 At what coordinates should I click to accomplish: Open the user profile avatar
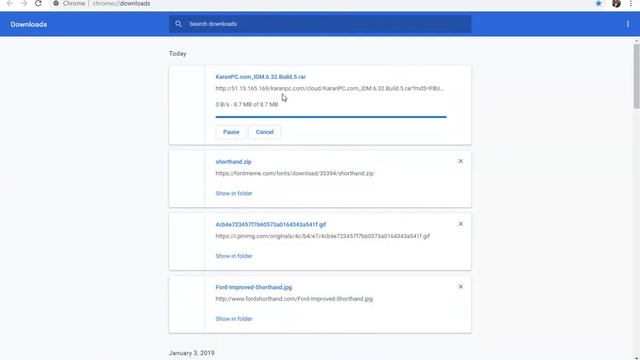coord(616,3)
